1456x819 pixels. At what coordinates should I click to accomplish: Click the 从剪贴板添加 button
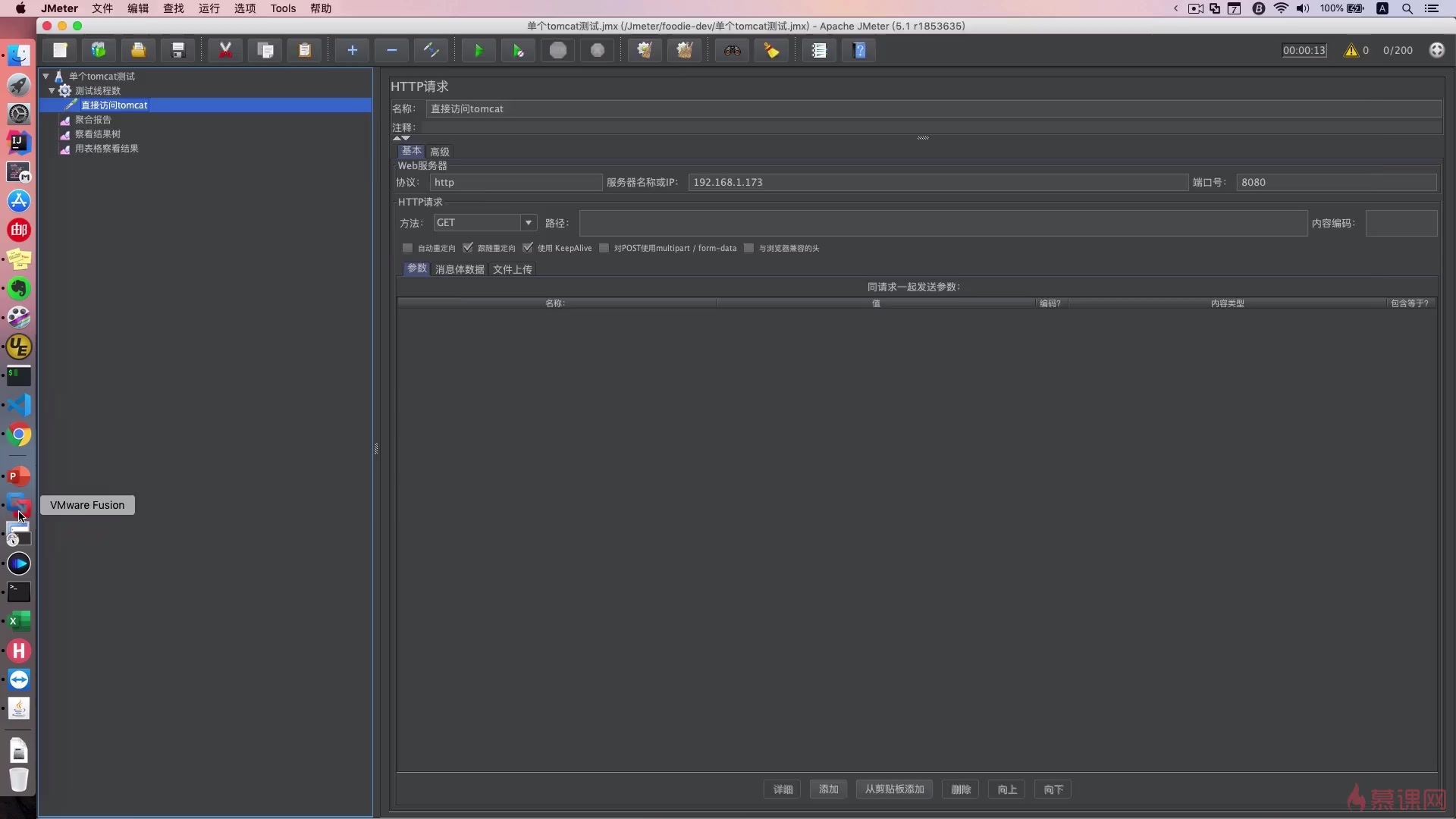tap(895, 789)
